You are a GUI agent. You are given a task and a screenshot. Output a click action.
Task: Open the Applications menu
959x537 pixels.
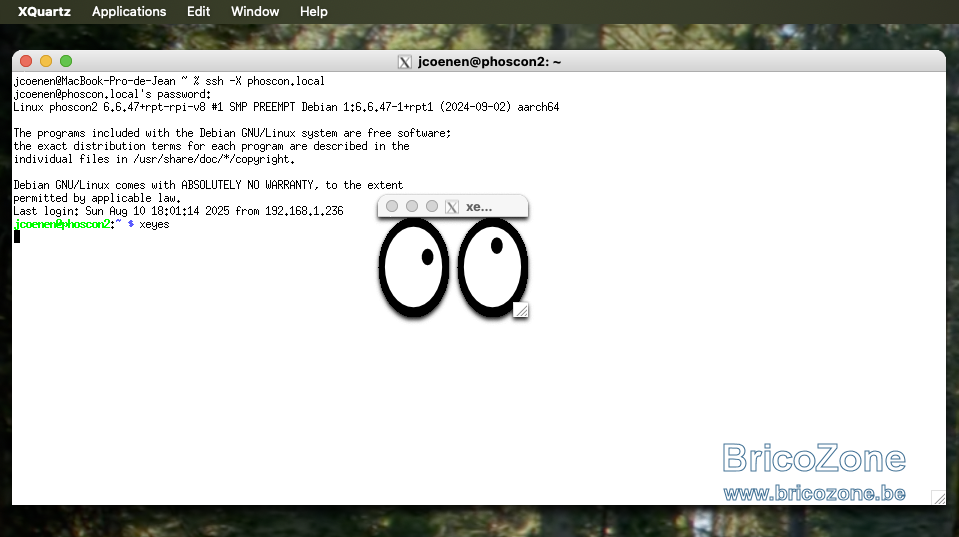click(x=129, y=12)
